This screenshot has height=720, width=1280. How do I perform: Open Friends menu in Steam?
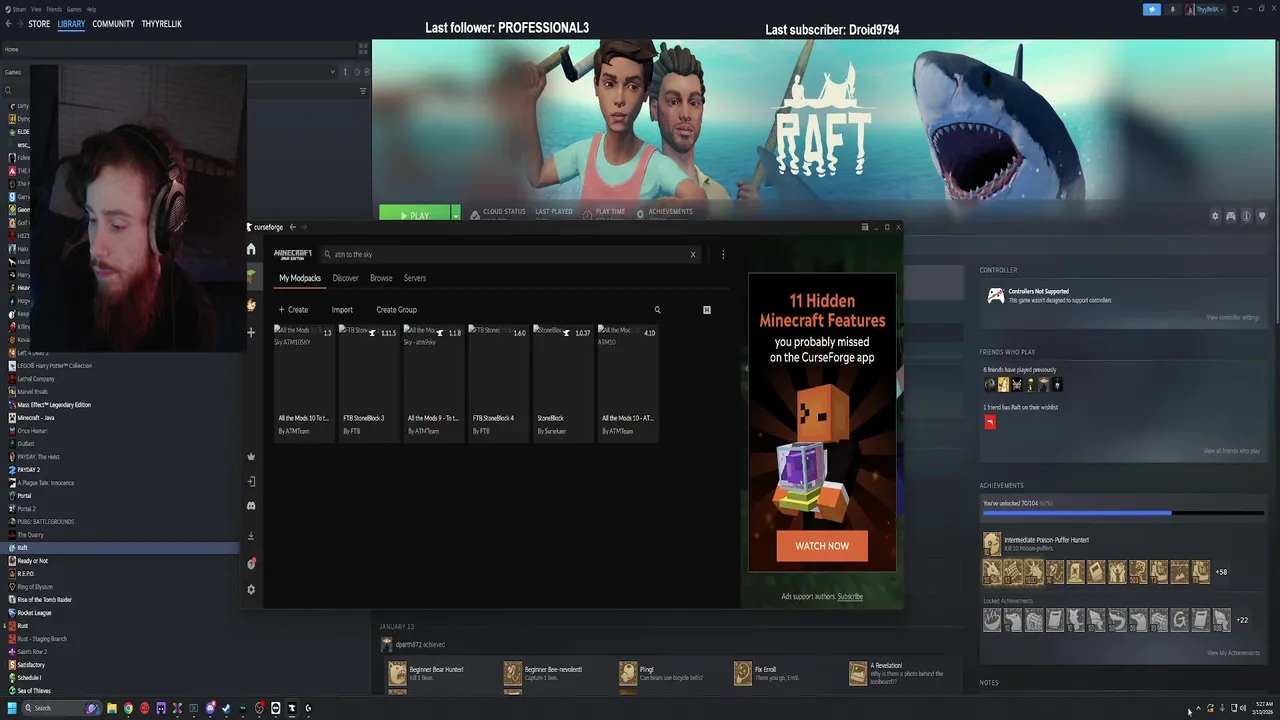(x=54, y=9)
